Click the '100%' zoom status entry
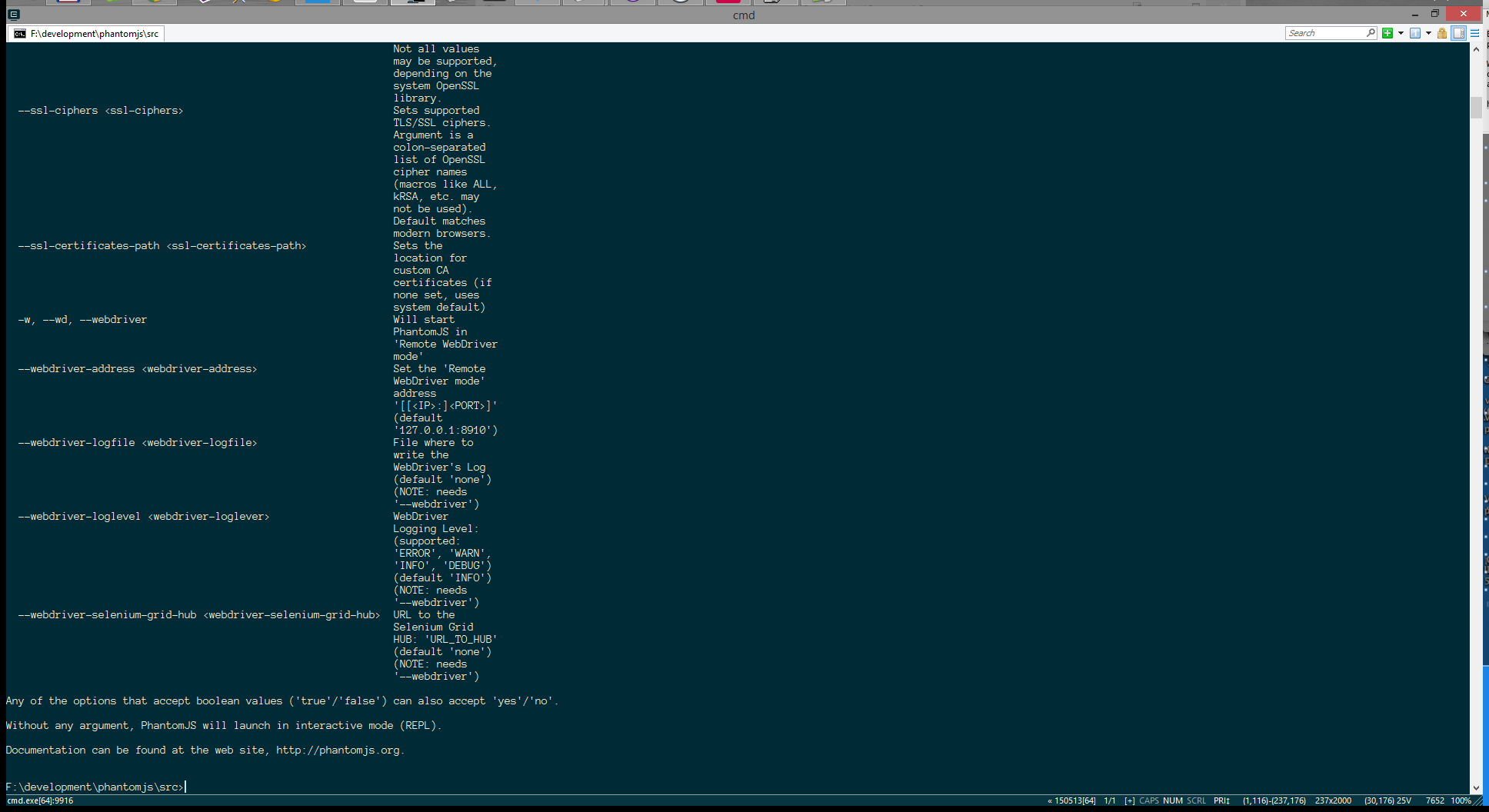 1461,800
